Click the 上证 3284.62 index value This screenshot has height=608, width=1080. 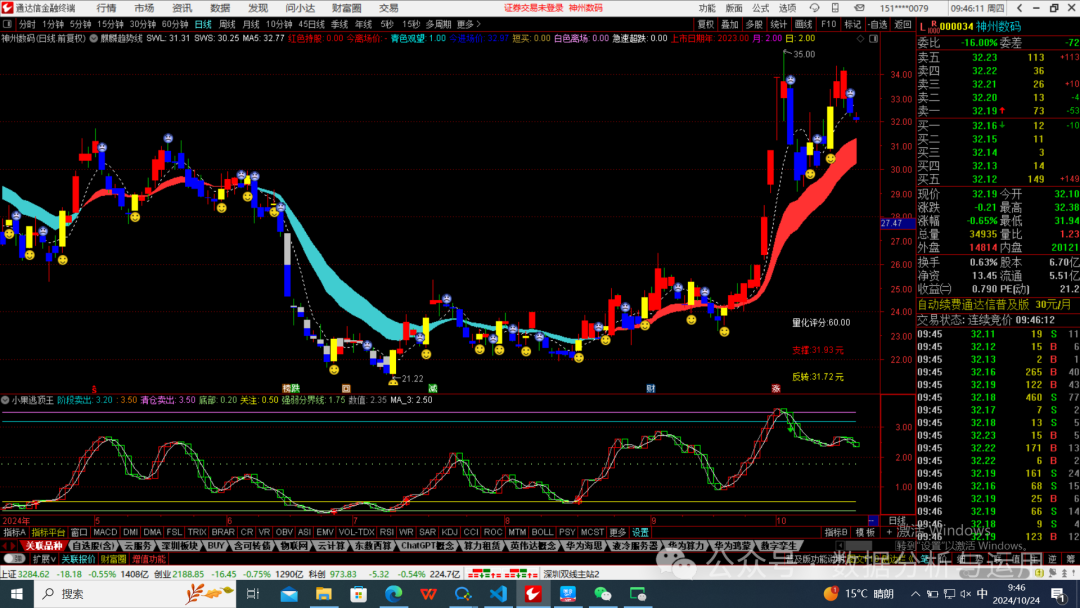pos(33,574)
